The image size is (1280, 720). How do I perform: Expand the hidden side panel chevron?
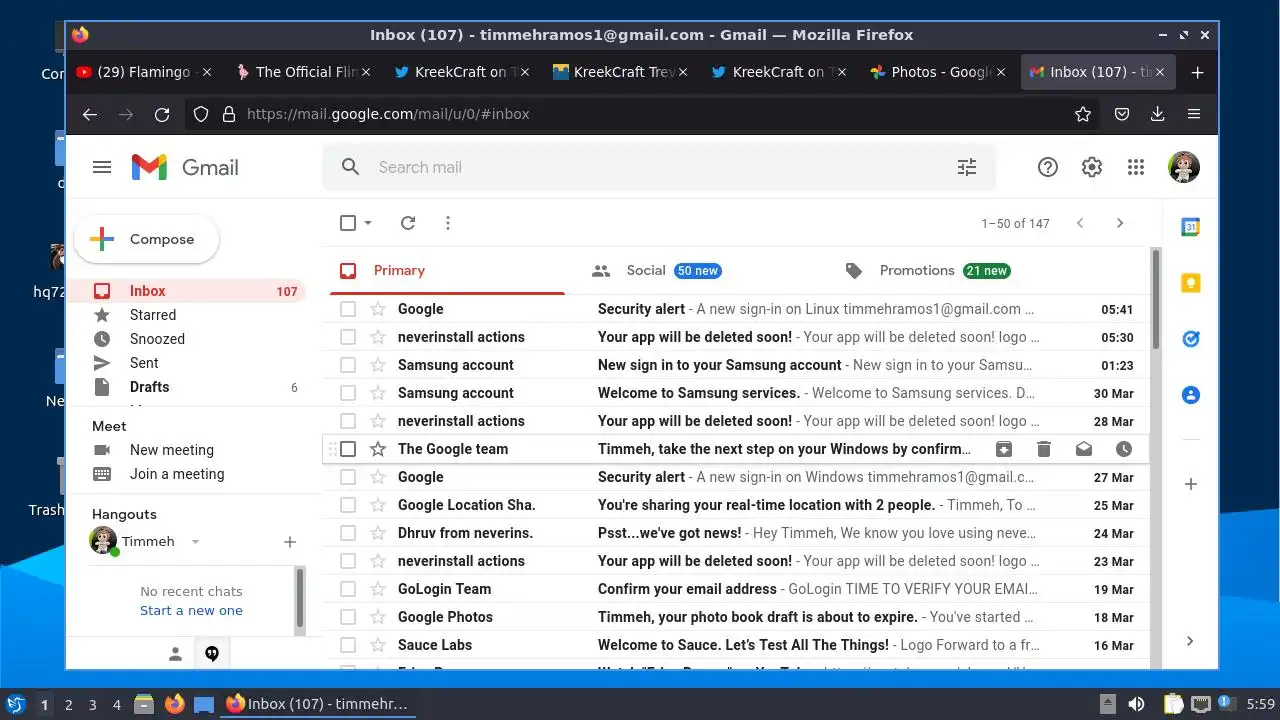[1190, 641]
